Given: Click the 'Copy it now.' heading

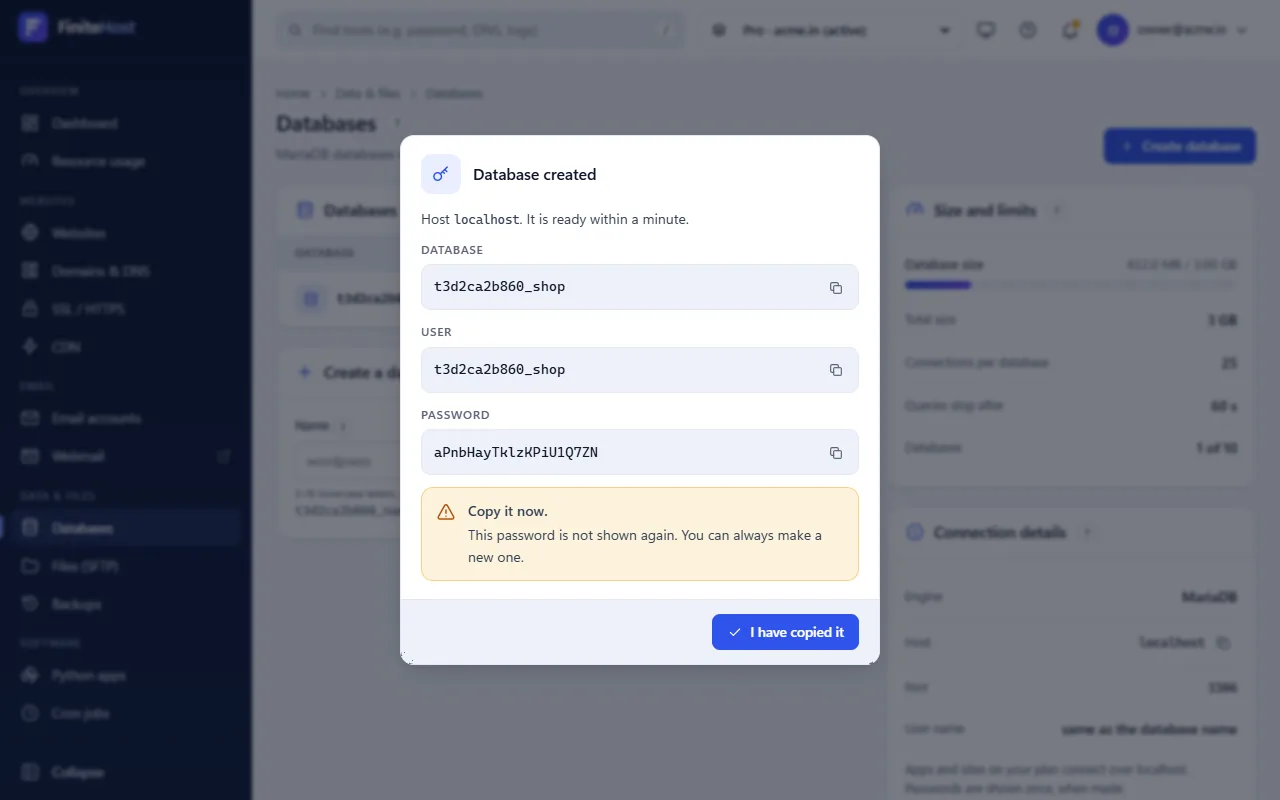Looking at the screenshot, I should click(x=508, y=511).
